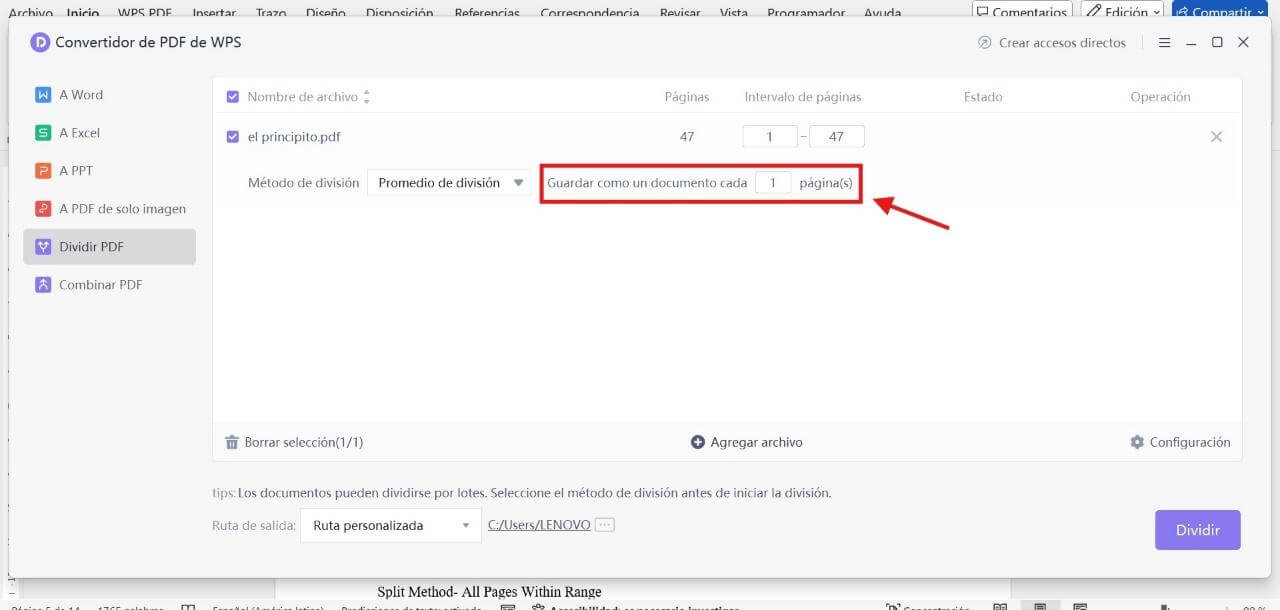This screenshot has height=610, width=1280.
Task: Click Intervalo de páginas column header
Action: [803, 97]
